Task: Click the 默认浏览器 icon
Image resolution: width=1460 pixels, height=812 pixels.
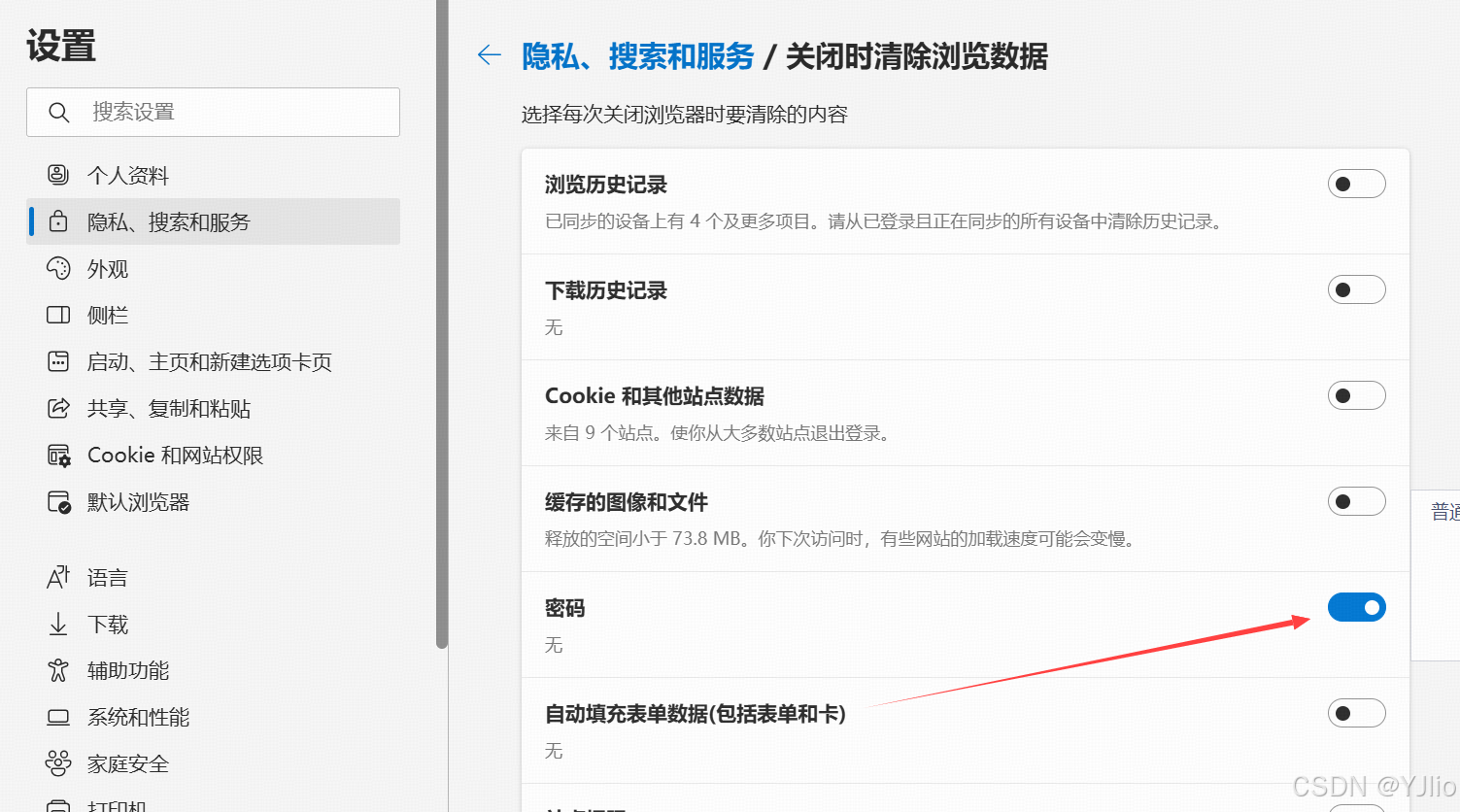Action: coord(58,502)
